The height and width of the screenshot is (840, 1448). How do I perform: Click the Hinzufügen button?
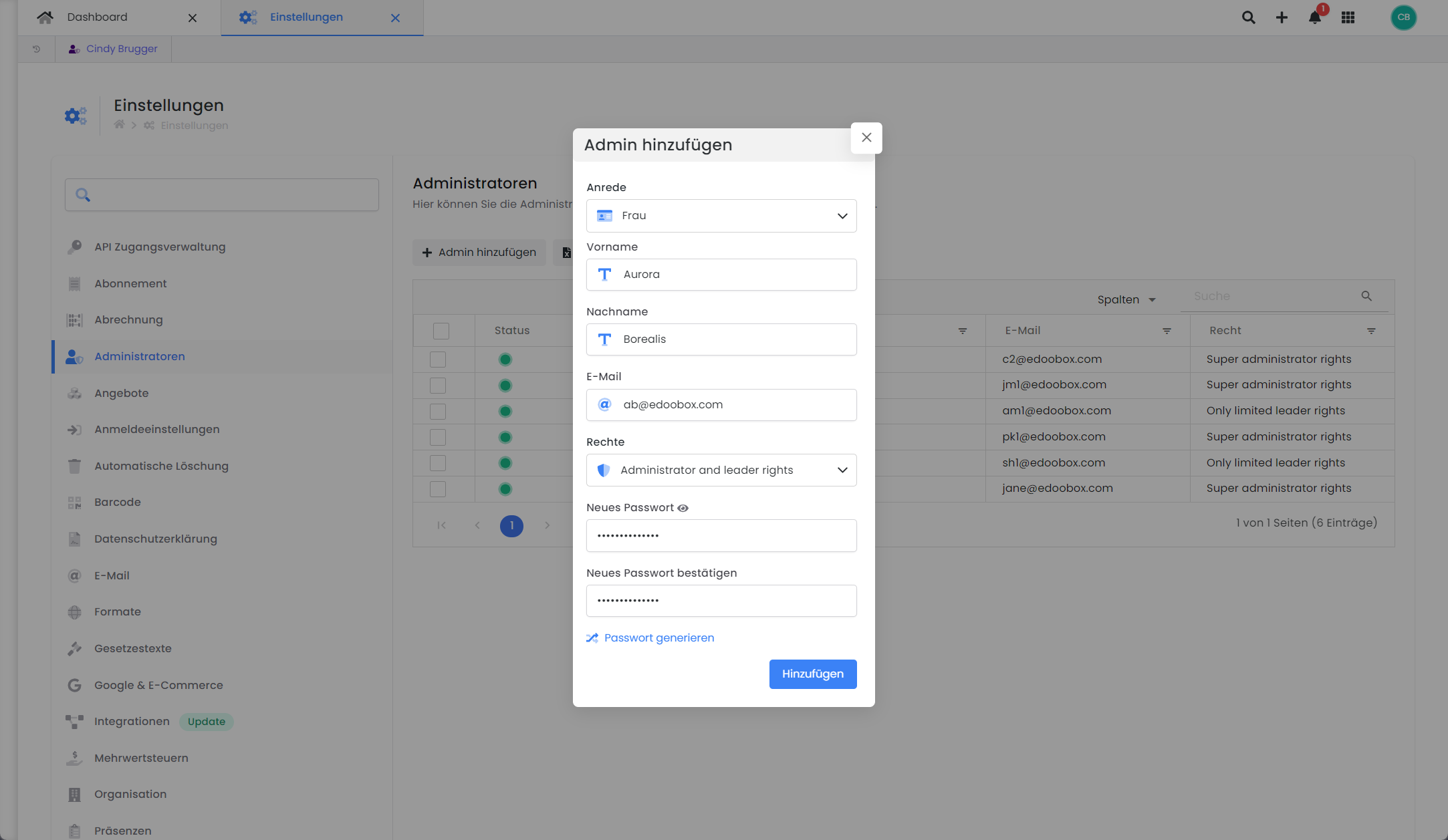click(x=812, y=674)
